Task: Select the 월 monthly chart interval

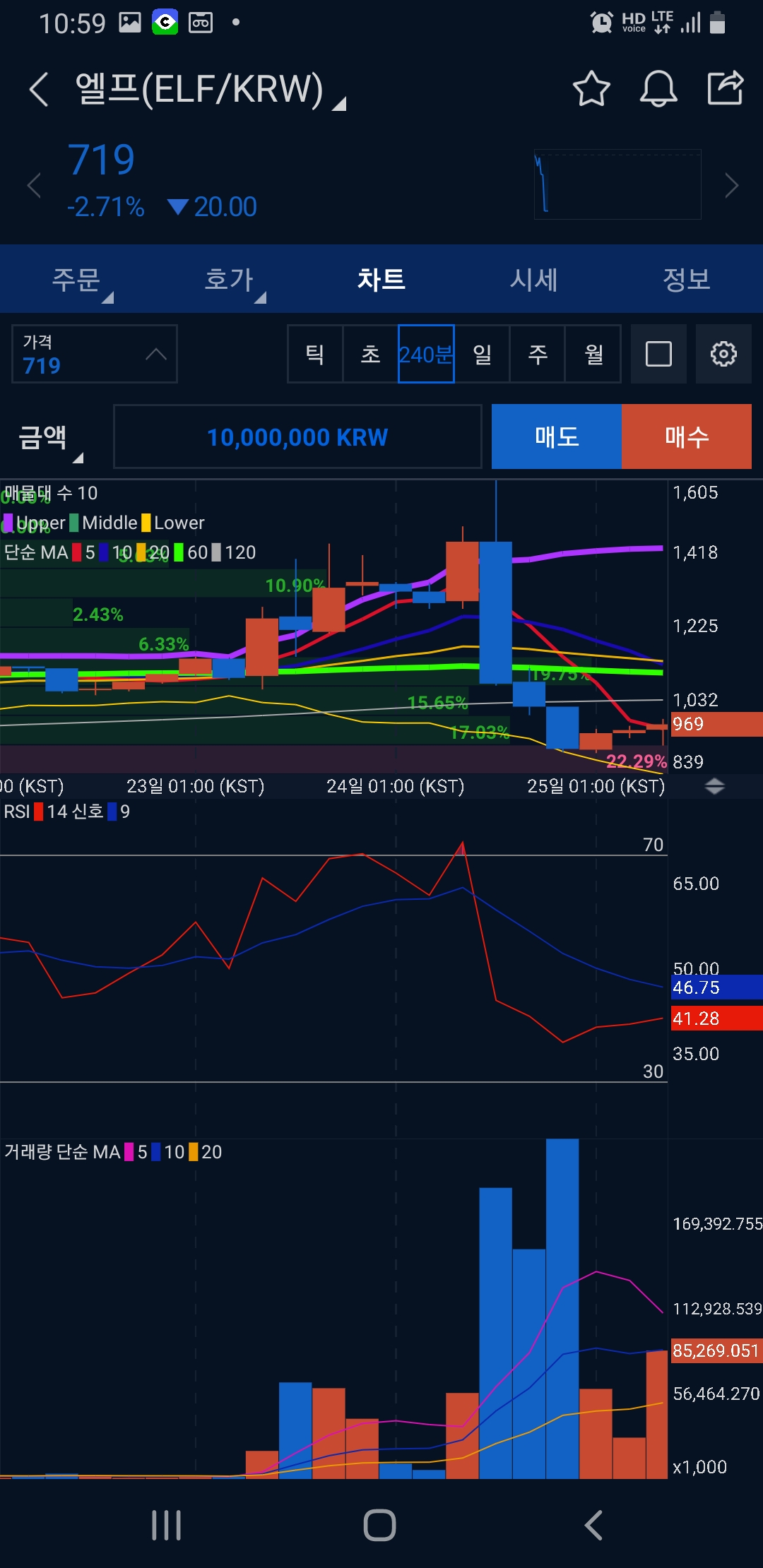Action: point(593,354)
